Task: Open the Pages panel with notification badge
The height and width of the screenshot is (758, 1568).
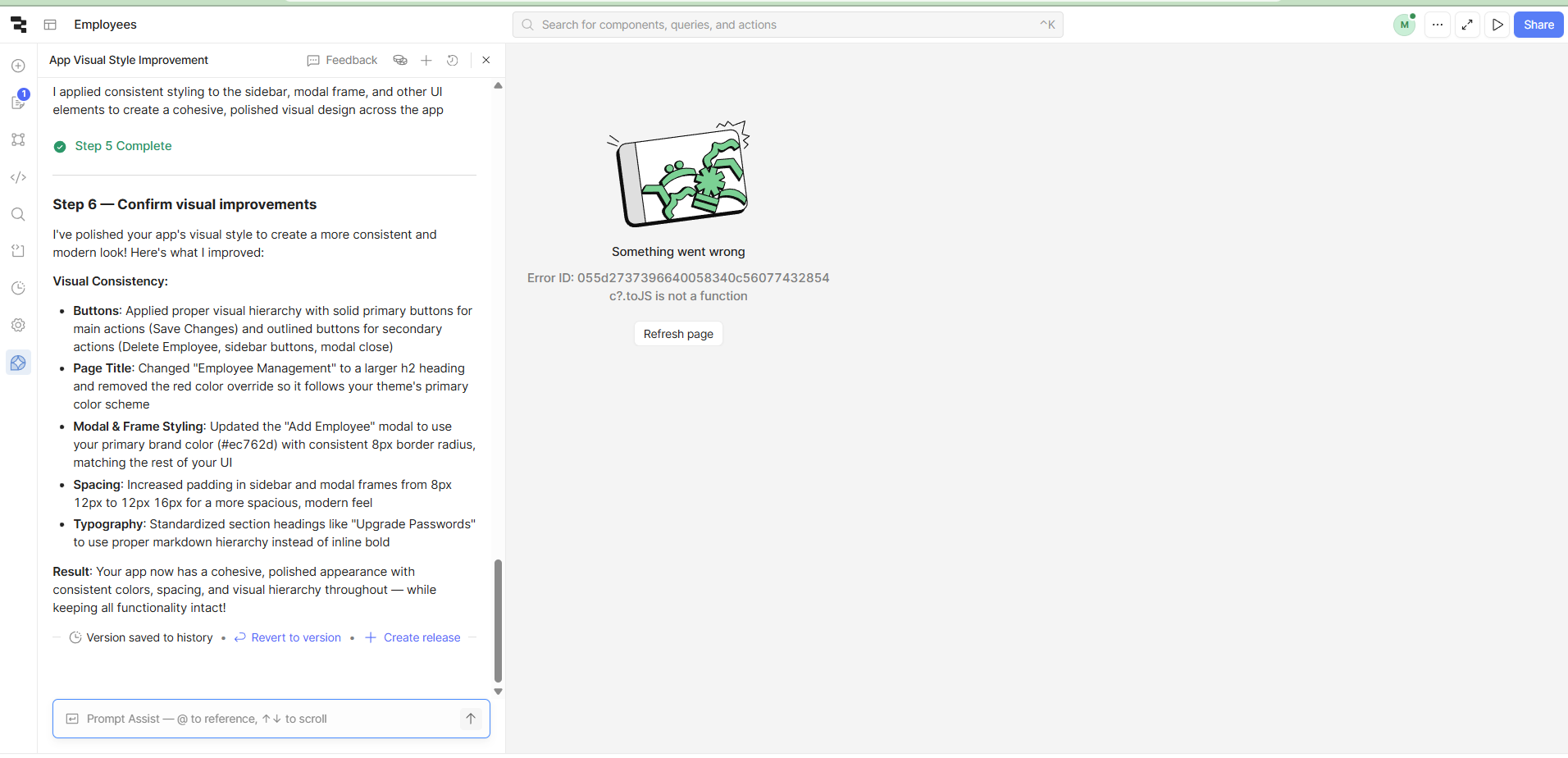Action: coord(18,102)
